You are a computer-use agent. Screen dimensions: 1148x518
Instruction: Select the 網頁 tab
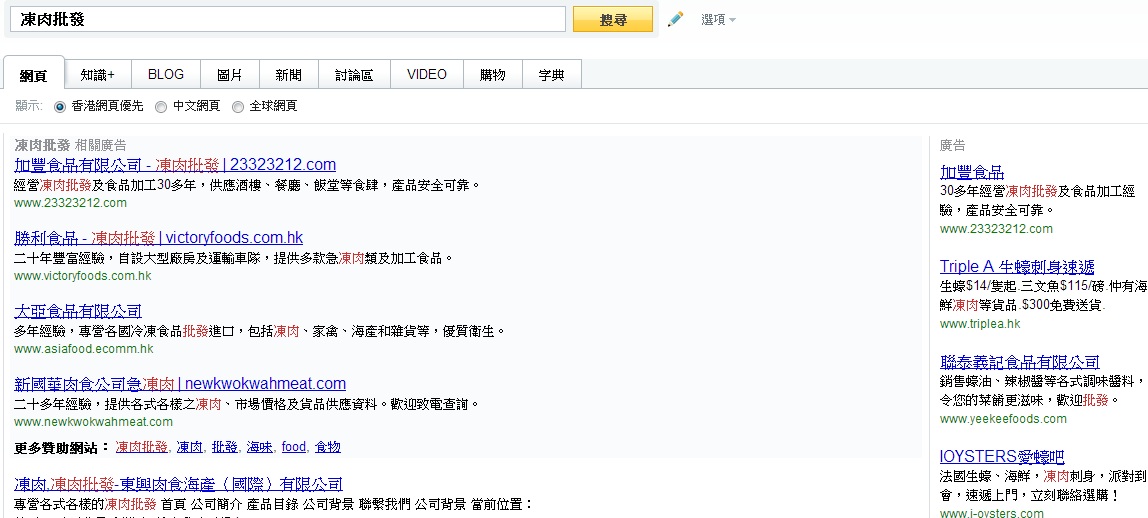click(x=34, y=75)
